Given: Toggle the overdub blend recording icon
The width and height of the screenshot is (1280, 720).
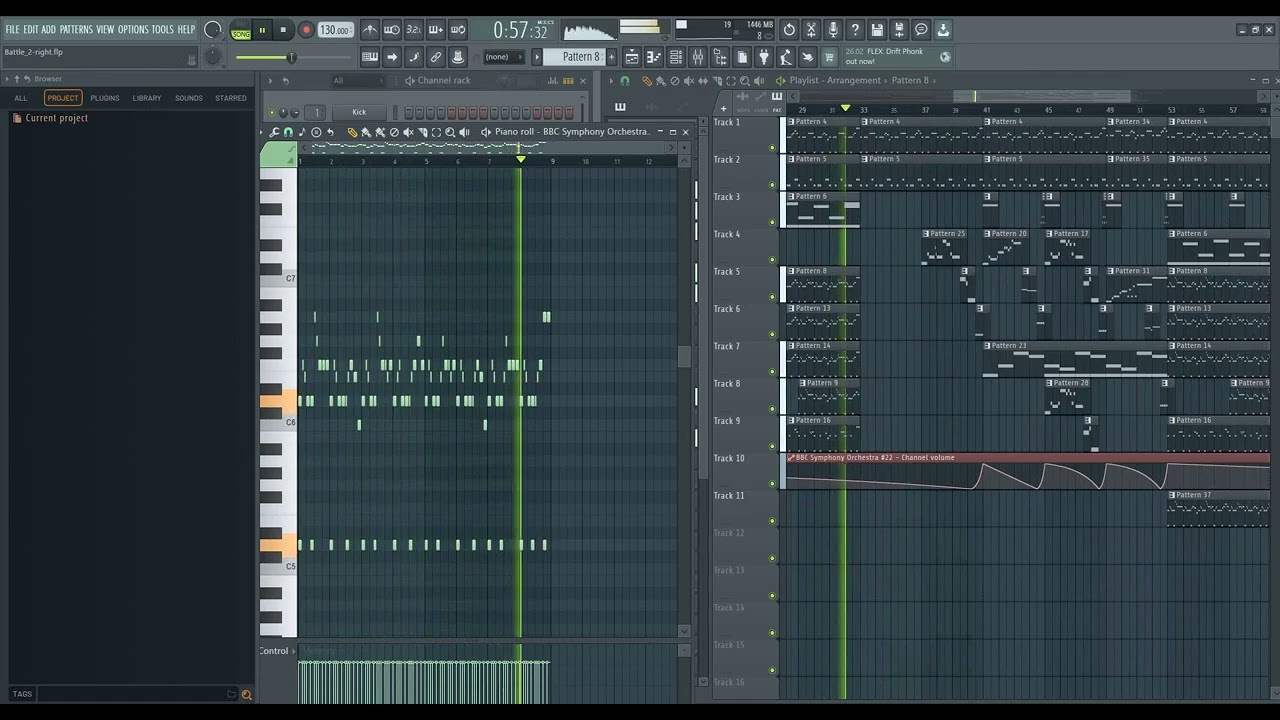Looking at the screenshot, I should 436,30.
